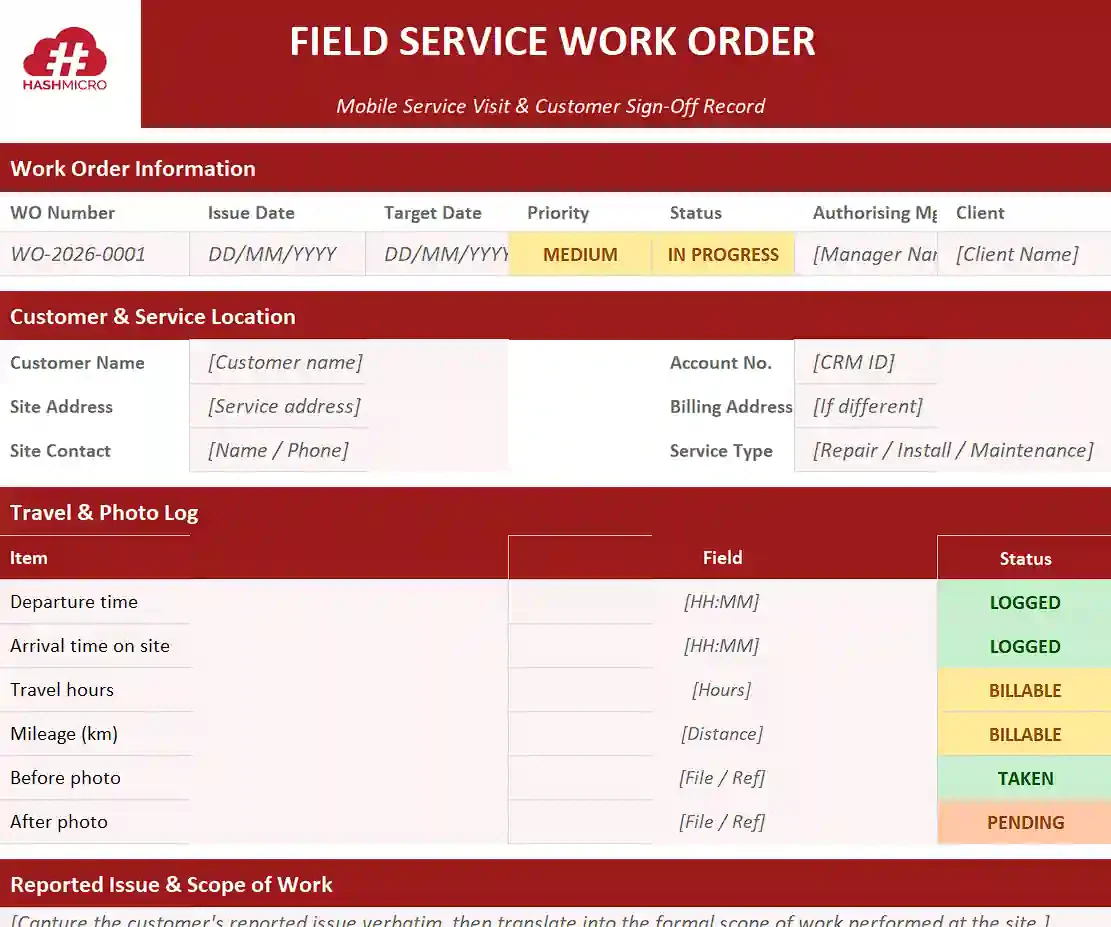1111x927 pixels.
Task: Click the Field column header
Action: 723,558
